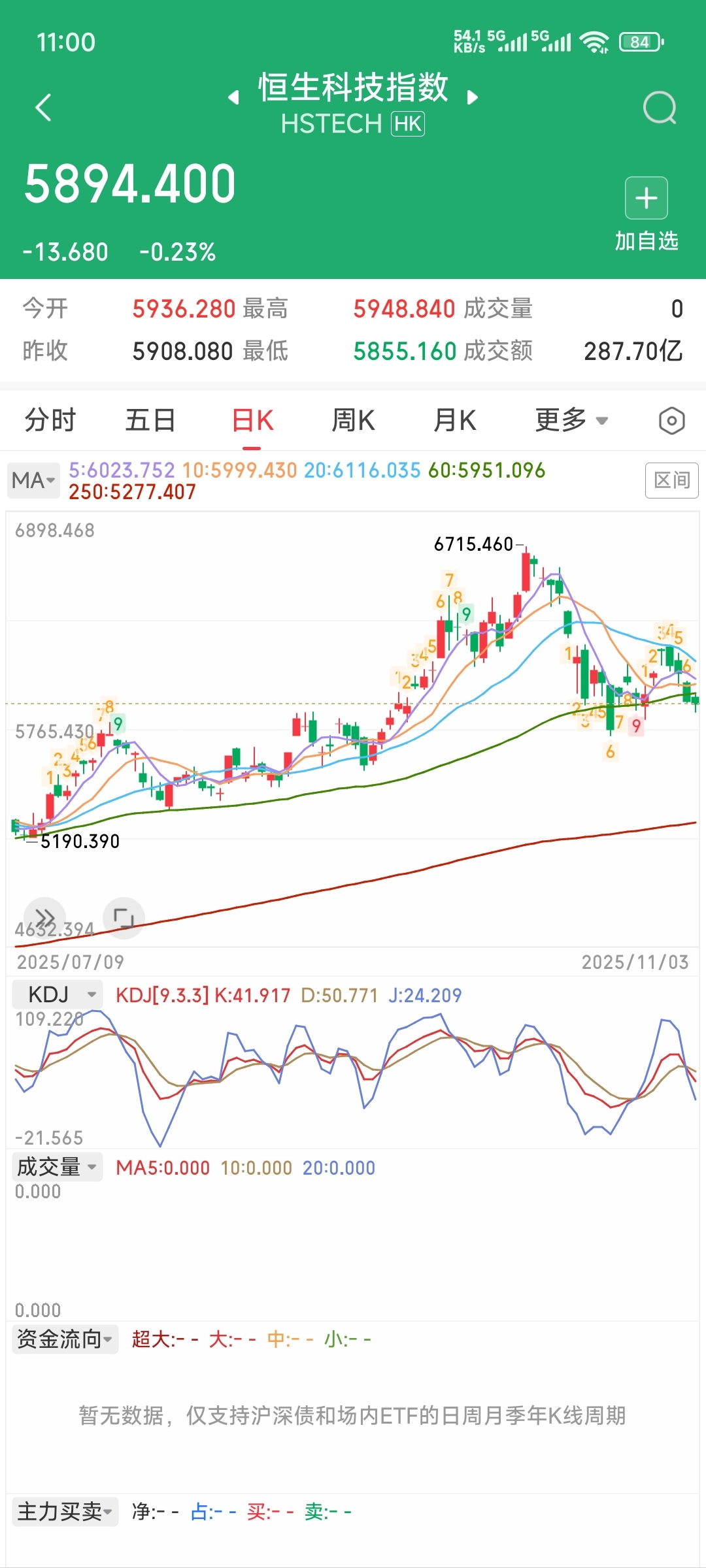Tap the Wi-Fi status icon

(x=594, y=42)
